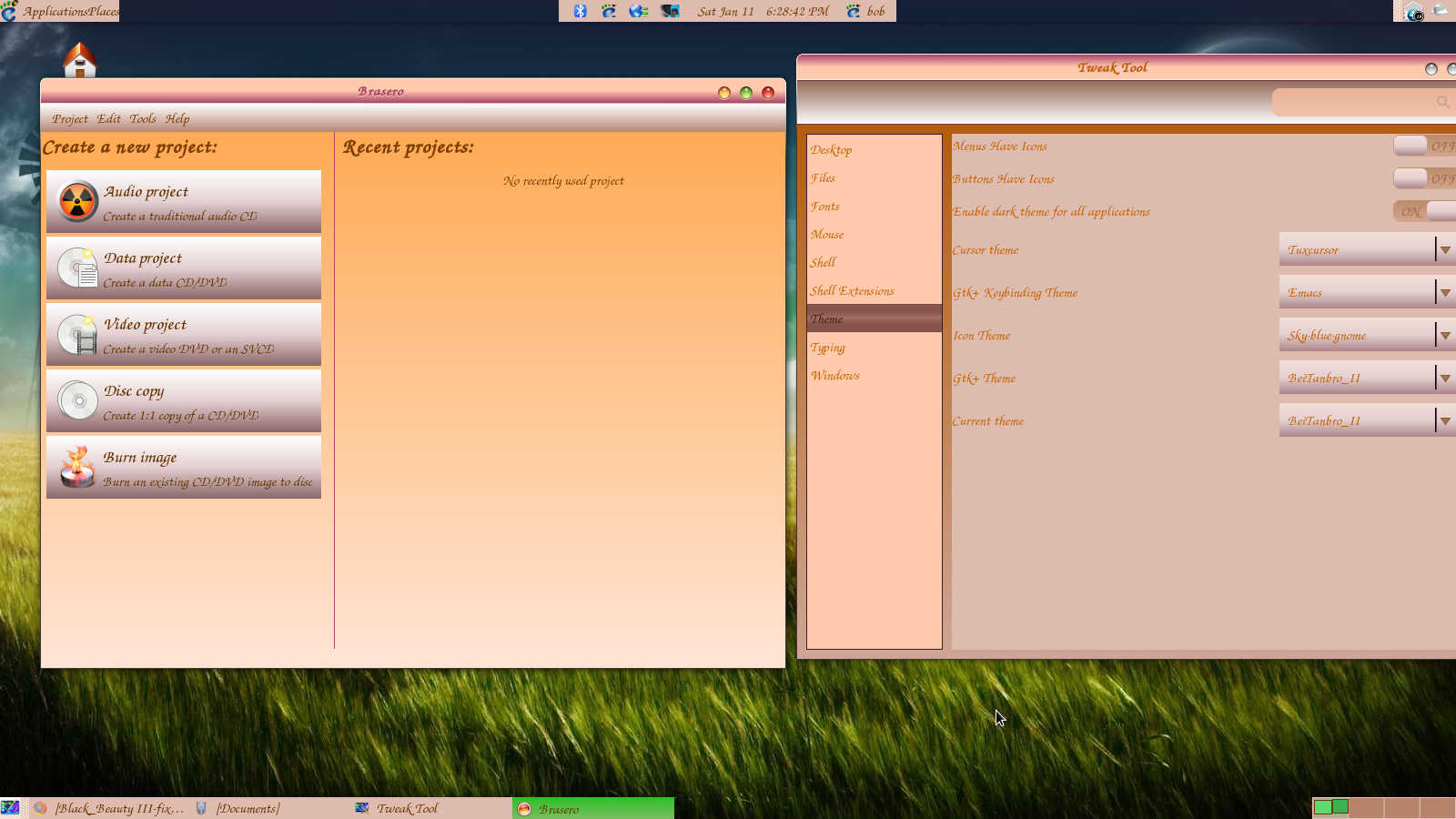This screenshot has height=819, width=1456.
Task: Switch to Black_Beauty III-fix taskbar window
Action: 109,808
